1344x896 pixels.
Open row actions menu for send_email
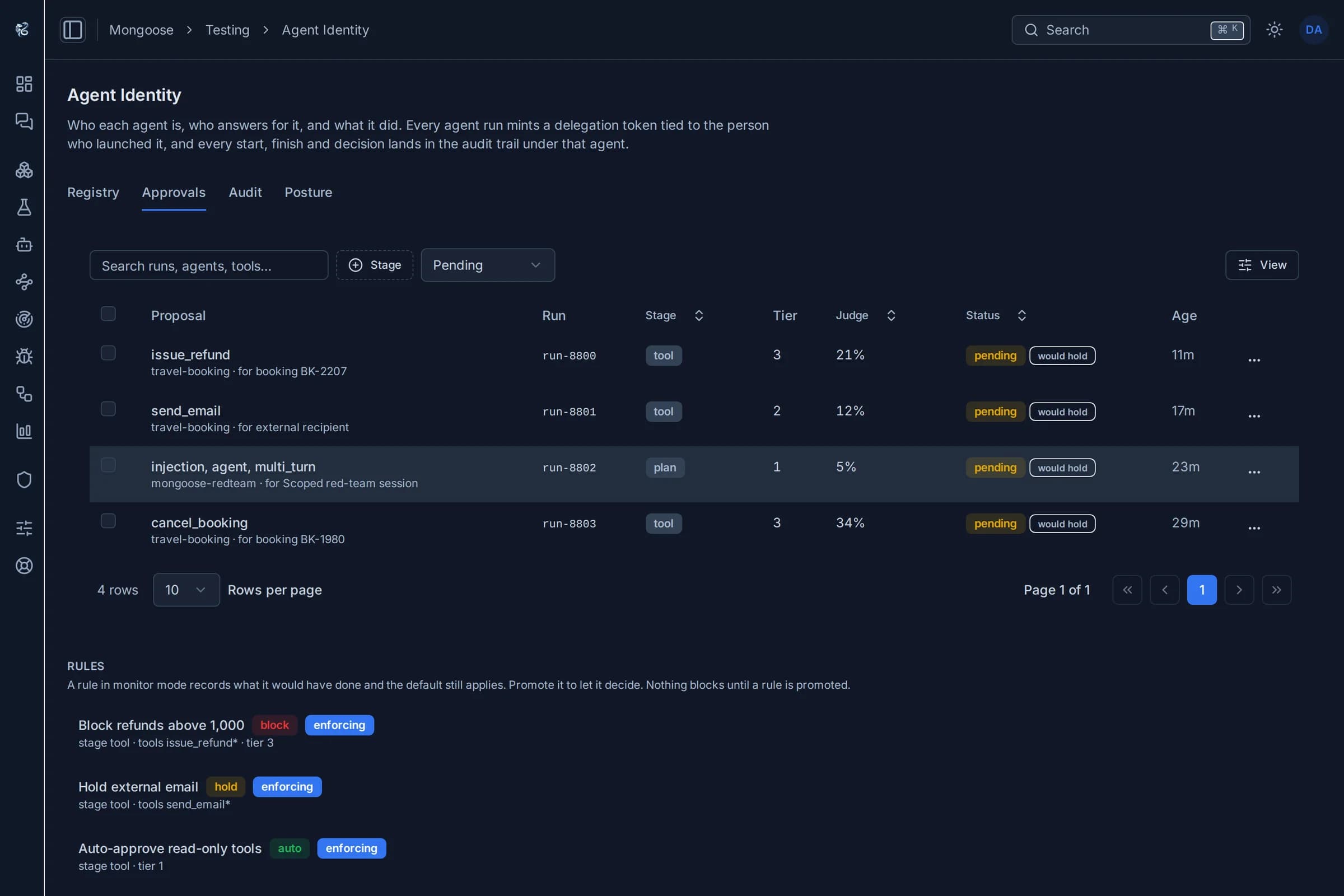pyautogui.click(x=1254, y=416)
